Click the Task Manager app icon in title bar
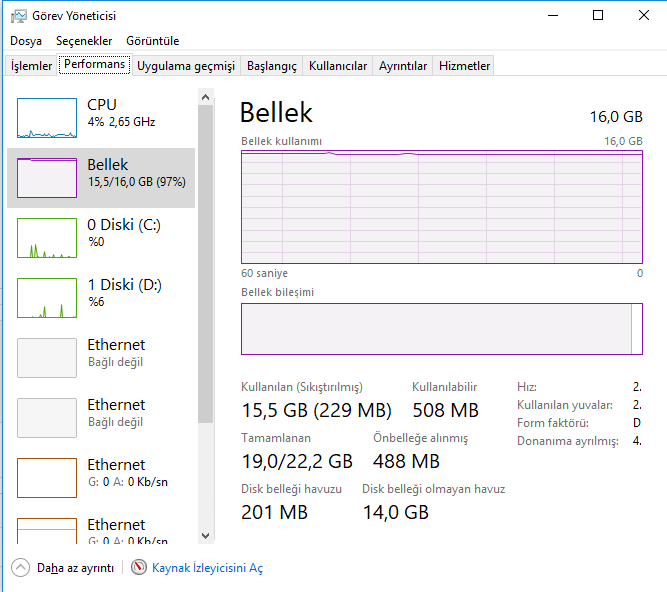The image size is (667, 592). (18, 16)
